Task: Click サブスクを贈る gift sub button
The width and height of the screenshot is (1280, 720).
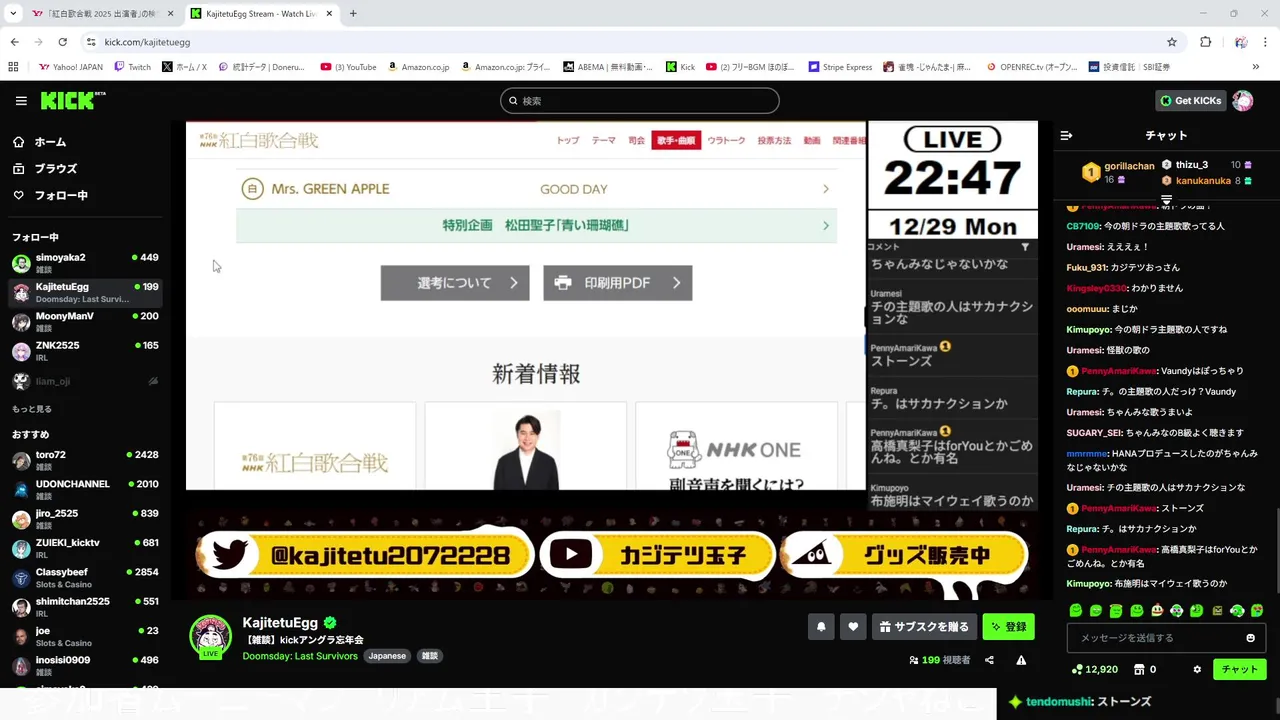Action: 924,627
